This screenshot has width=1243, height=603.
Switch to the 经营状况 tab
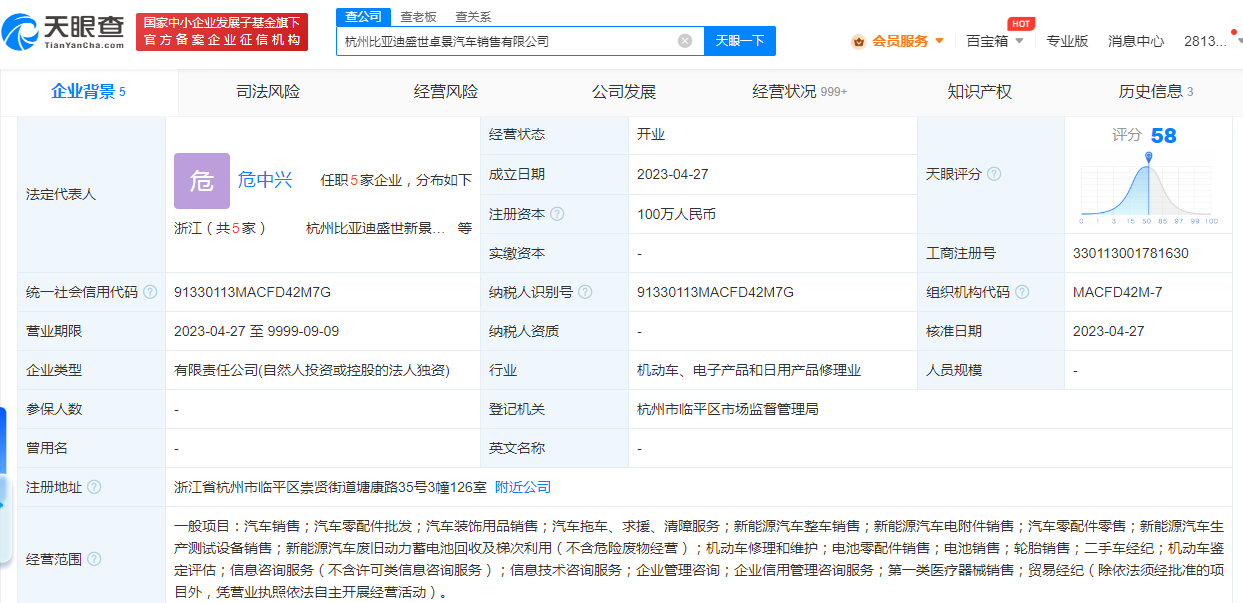click(x=800, y=92)
